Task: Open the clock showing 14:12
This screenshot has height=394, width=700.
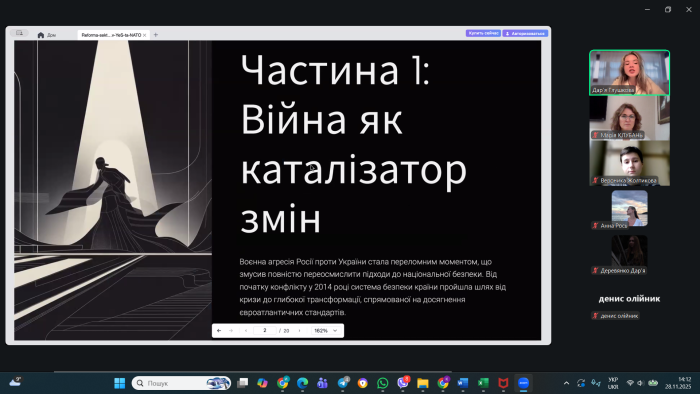Action: click(x=678, y=383)
